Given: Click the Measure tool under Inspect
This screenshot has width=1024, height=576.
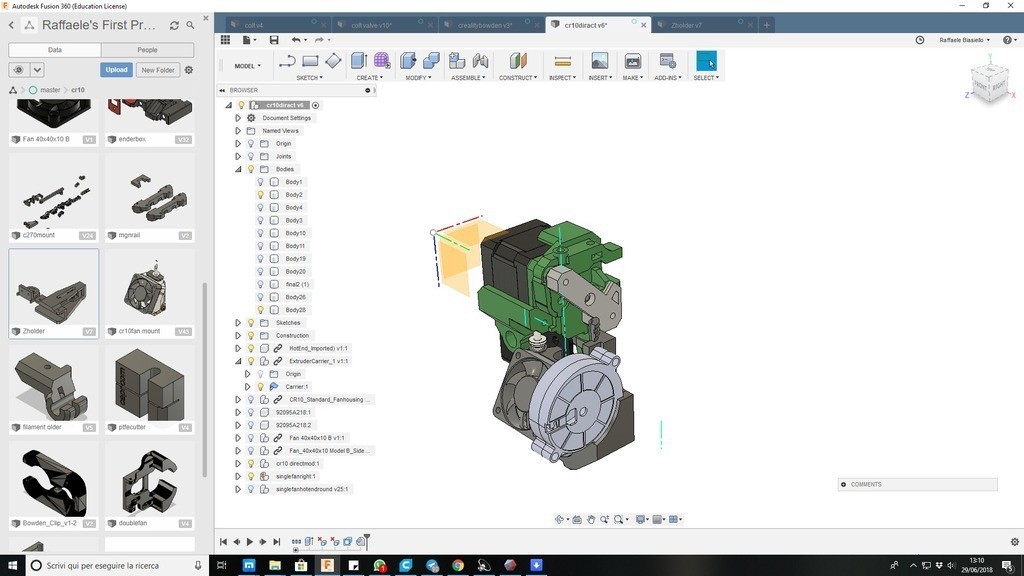Looking at the screenshot, I should point(562,62).
